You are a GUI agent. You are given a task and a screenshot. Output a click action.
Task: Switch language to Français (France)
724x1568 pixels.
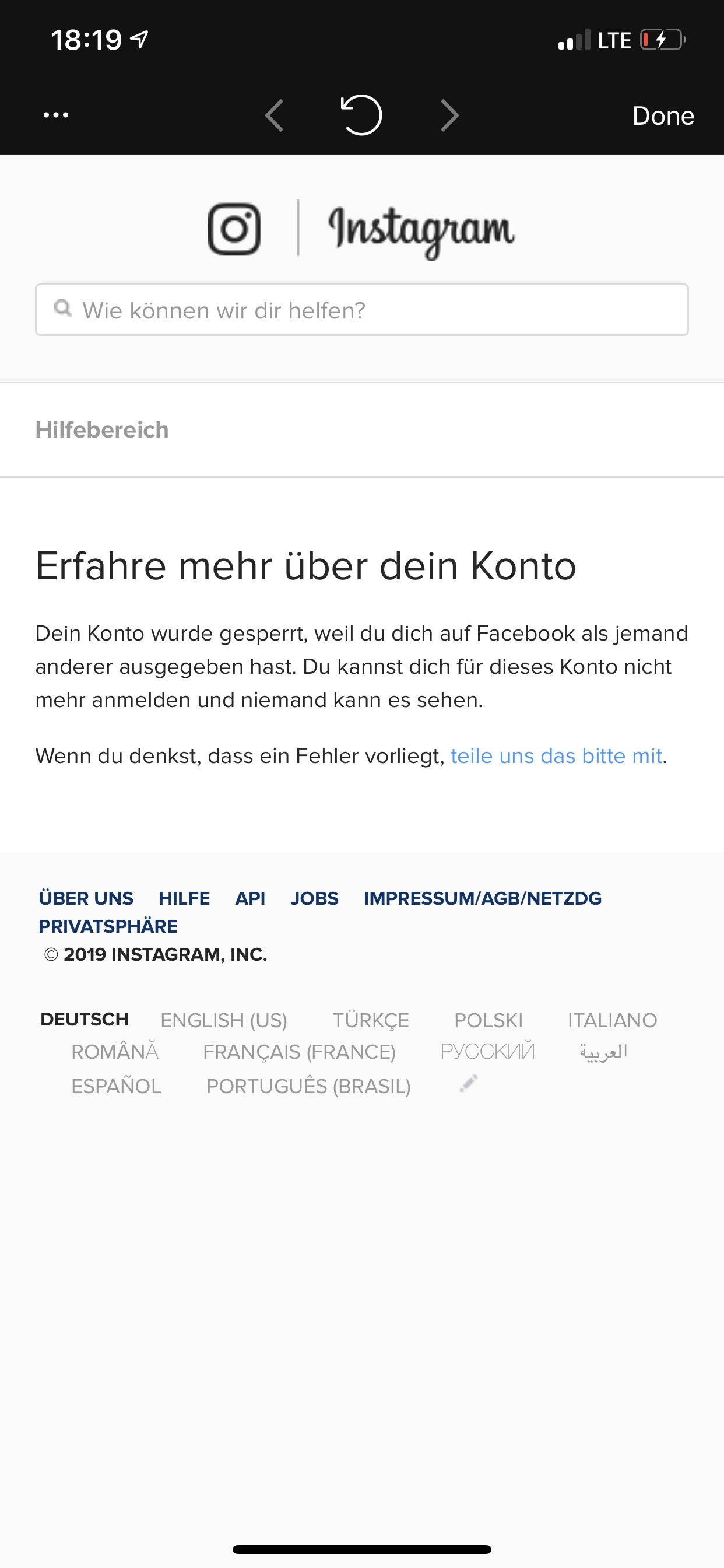pos(299,1052)
